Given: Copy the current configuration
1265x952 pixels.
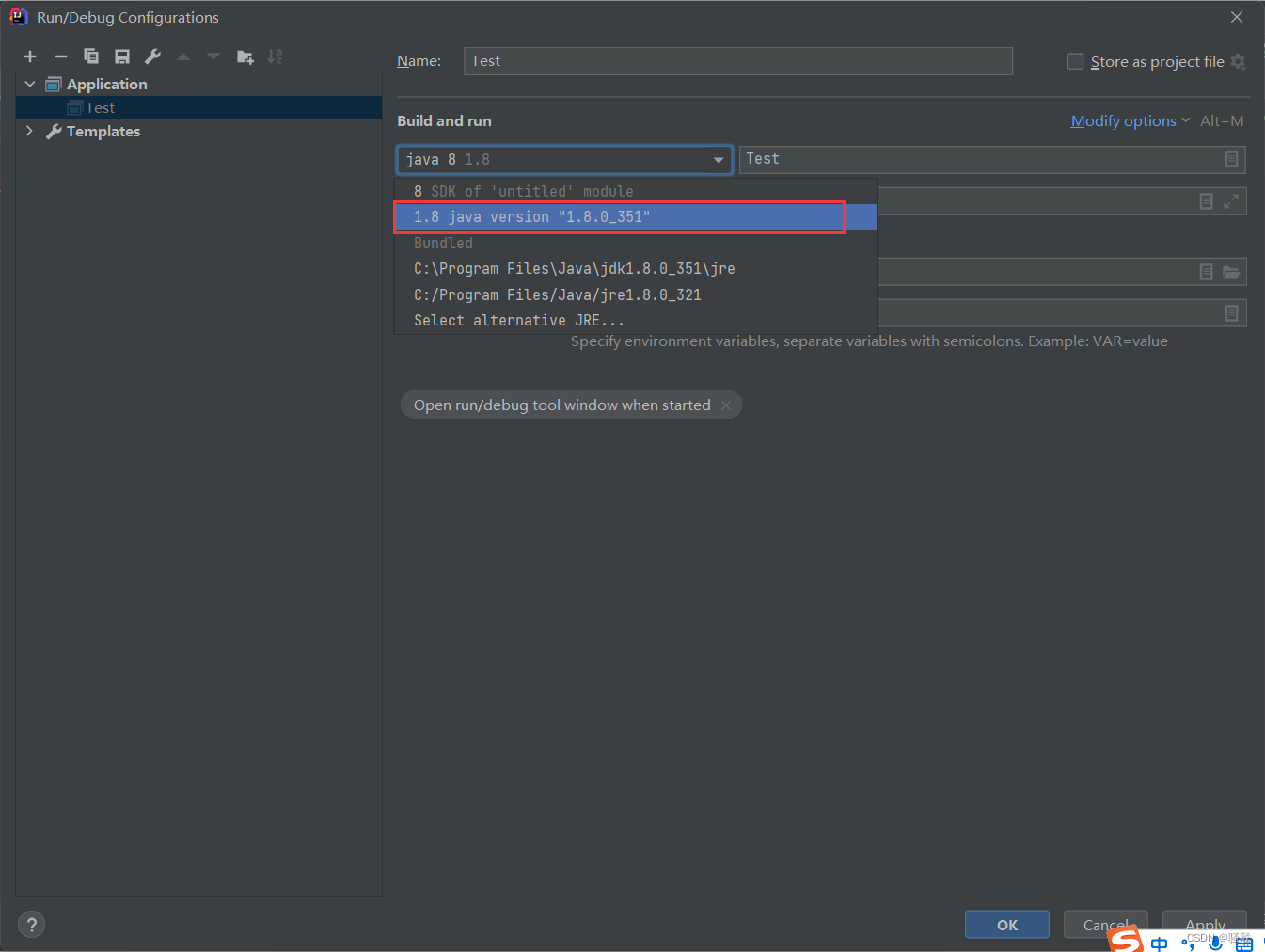Looking at the screenshot, I should pyautogui.click(x=90, y=56).
